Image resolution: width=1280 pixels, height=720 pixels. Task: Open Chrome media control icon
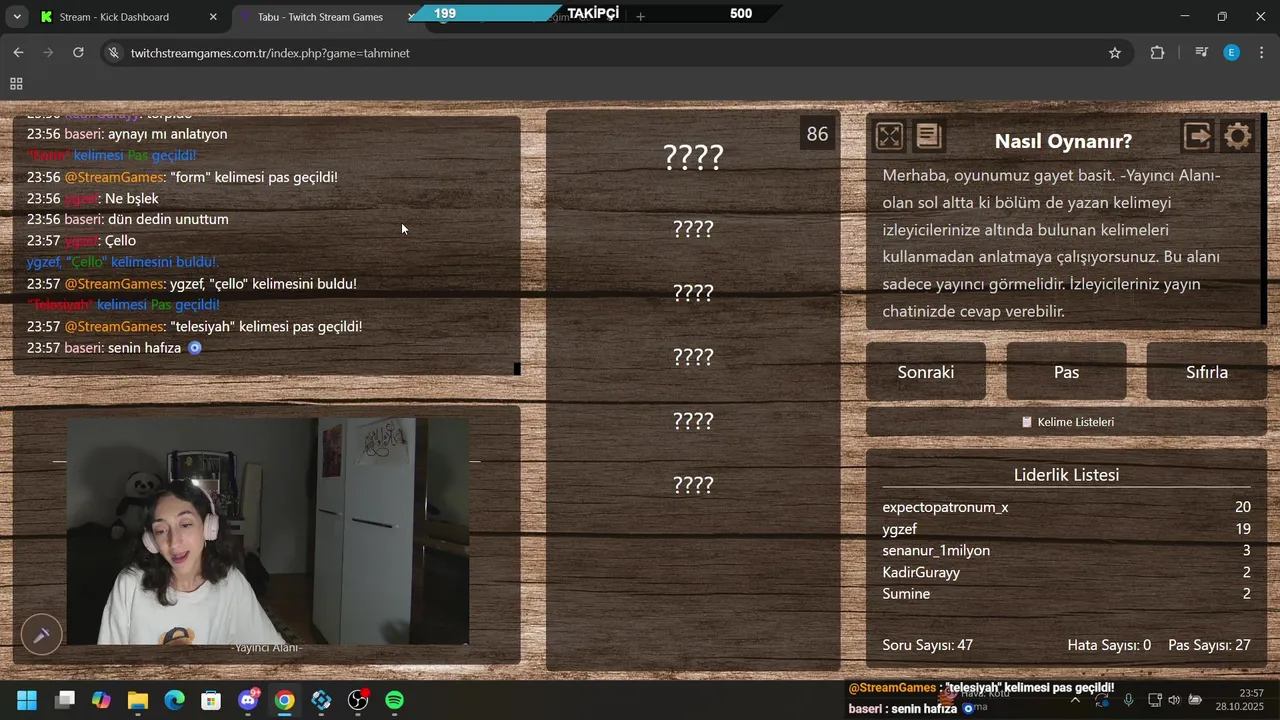pyautogui.click(x=1201, y=53)
